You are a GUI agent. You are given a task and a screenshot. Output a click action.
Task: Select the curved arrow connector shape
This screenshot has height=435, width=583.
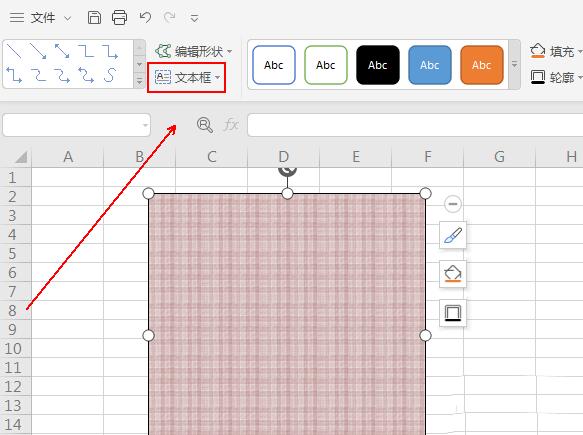pos(62,75)
